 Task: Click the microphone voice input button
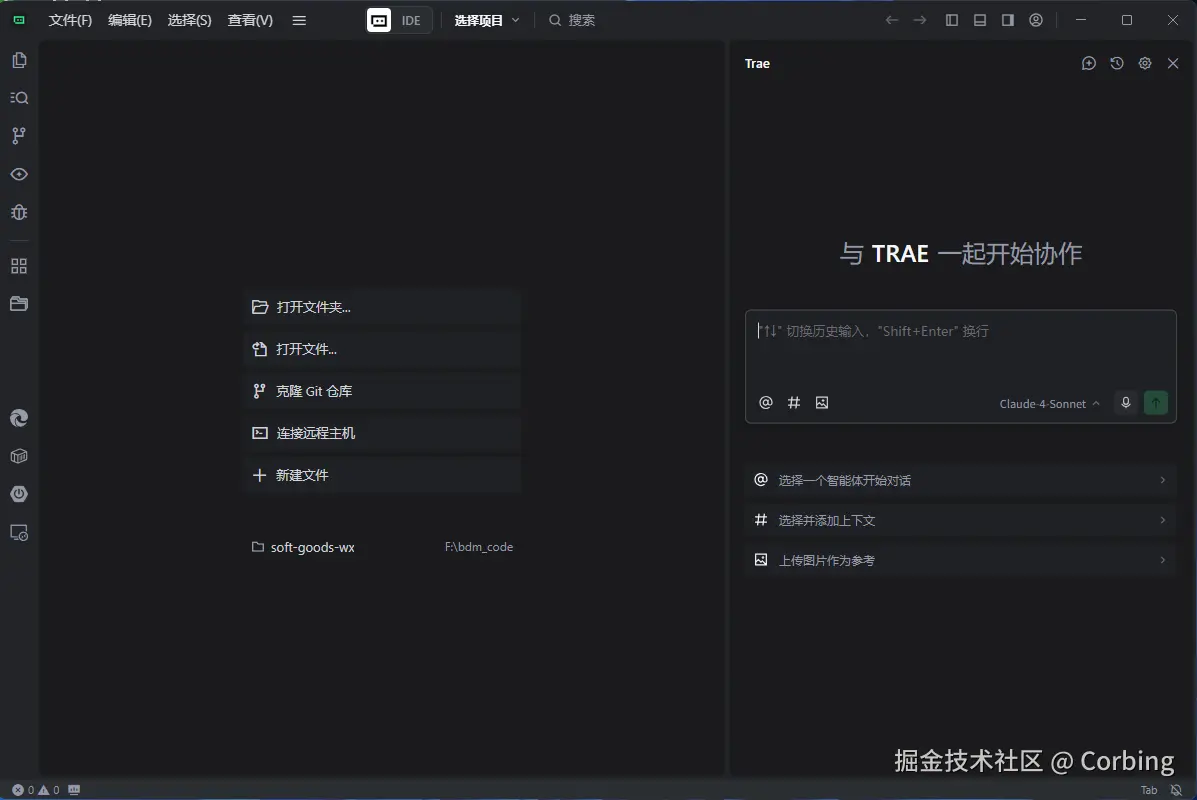pyautogui.click(x=1125, y=402)
